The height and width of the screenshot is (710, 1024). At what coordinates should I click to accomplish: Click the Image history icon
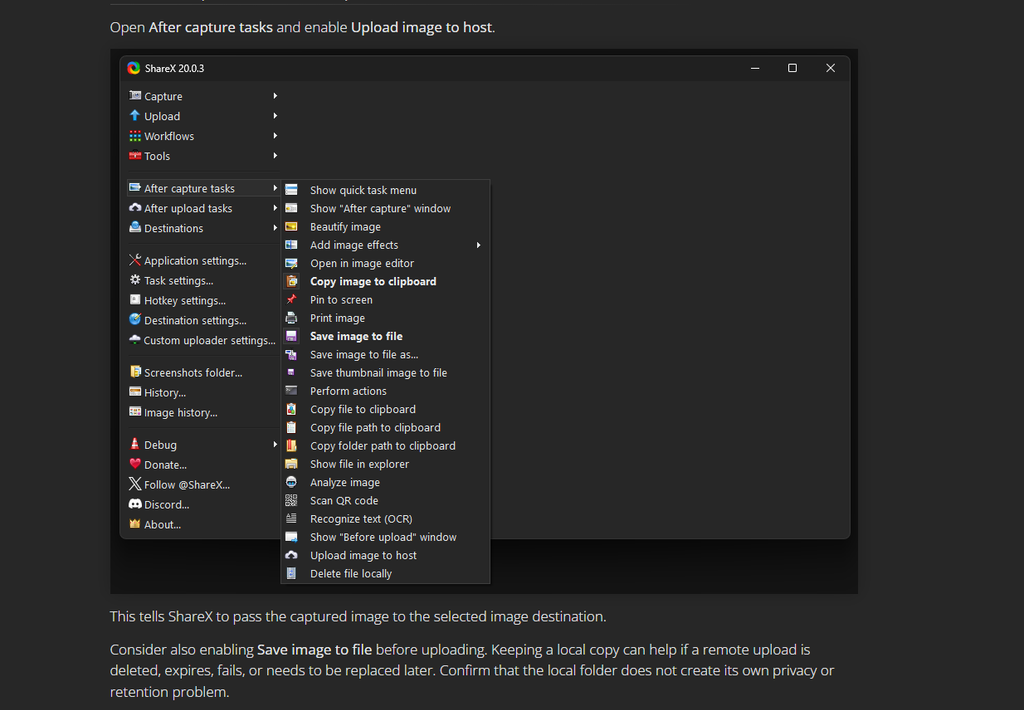135,411
